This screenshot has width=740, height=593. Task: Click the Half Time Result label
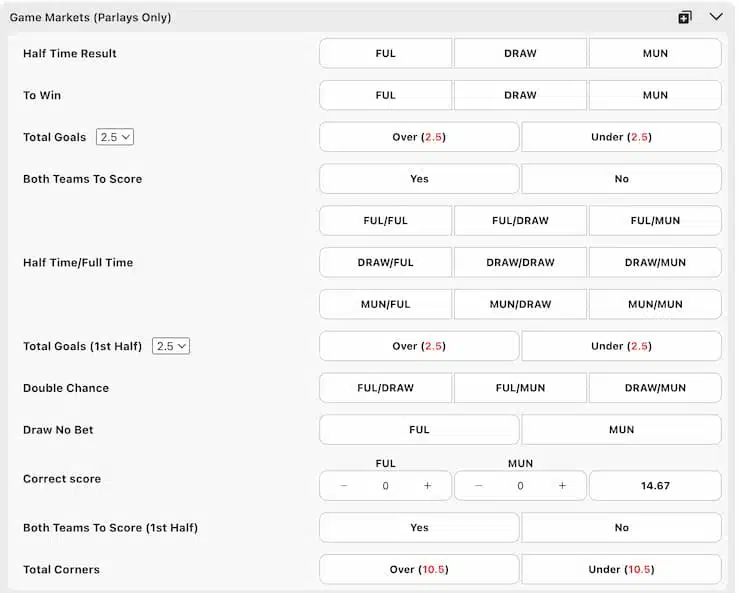tap(70, 53)
